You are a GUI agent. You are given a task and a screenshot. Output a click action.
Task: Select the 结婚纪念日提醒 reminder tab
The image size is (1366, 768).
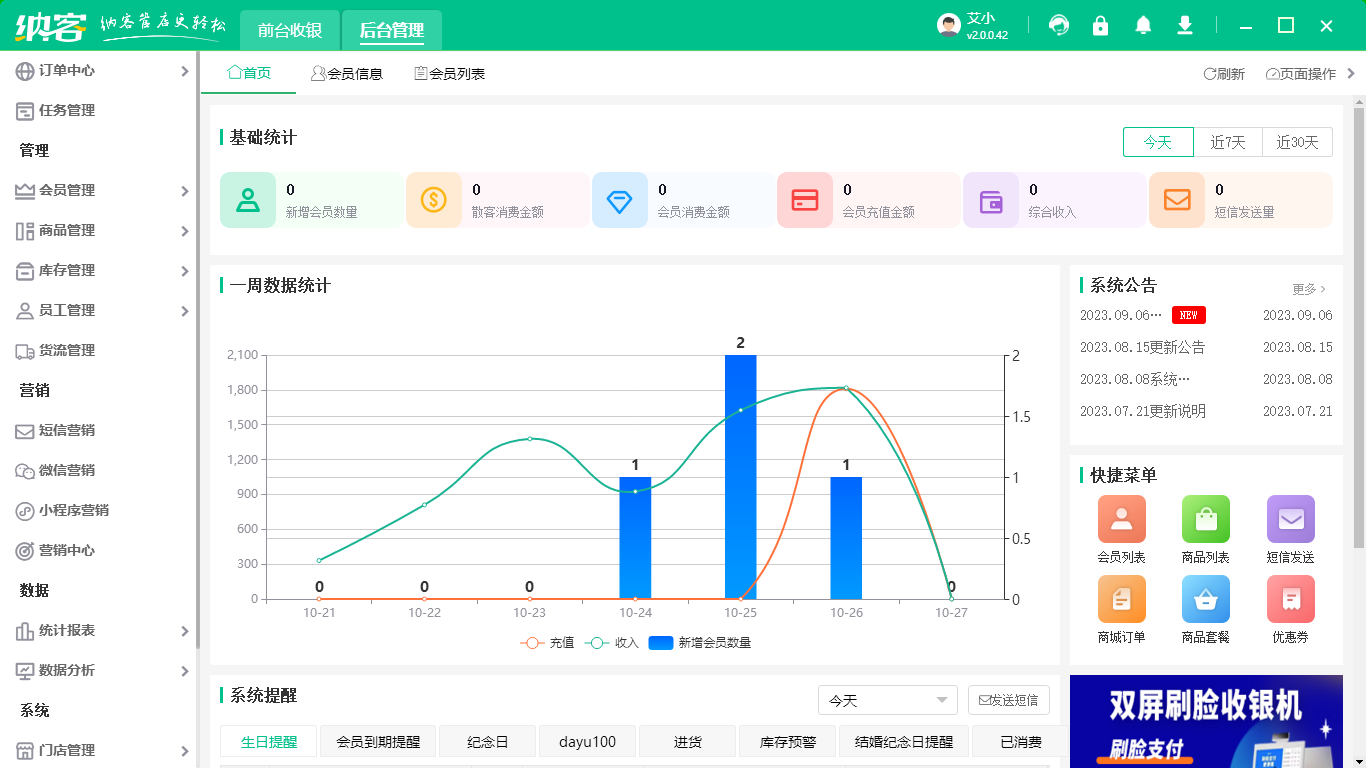coord(904,742)
